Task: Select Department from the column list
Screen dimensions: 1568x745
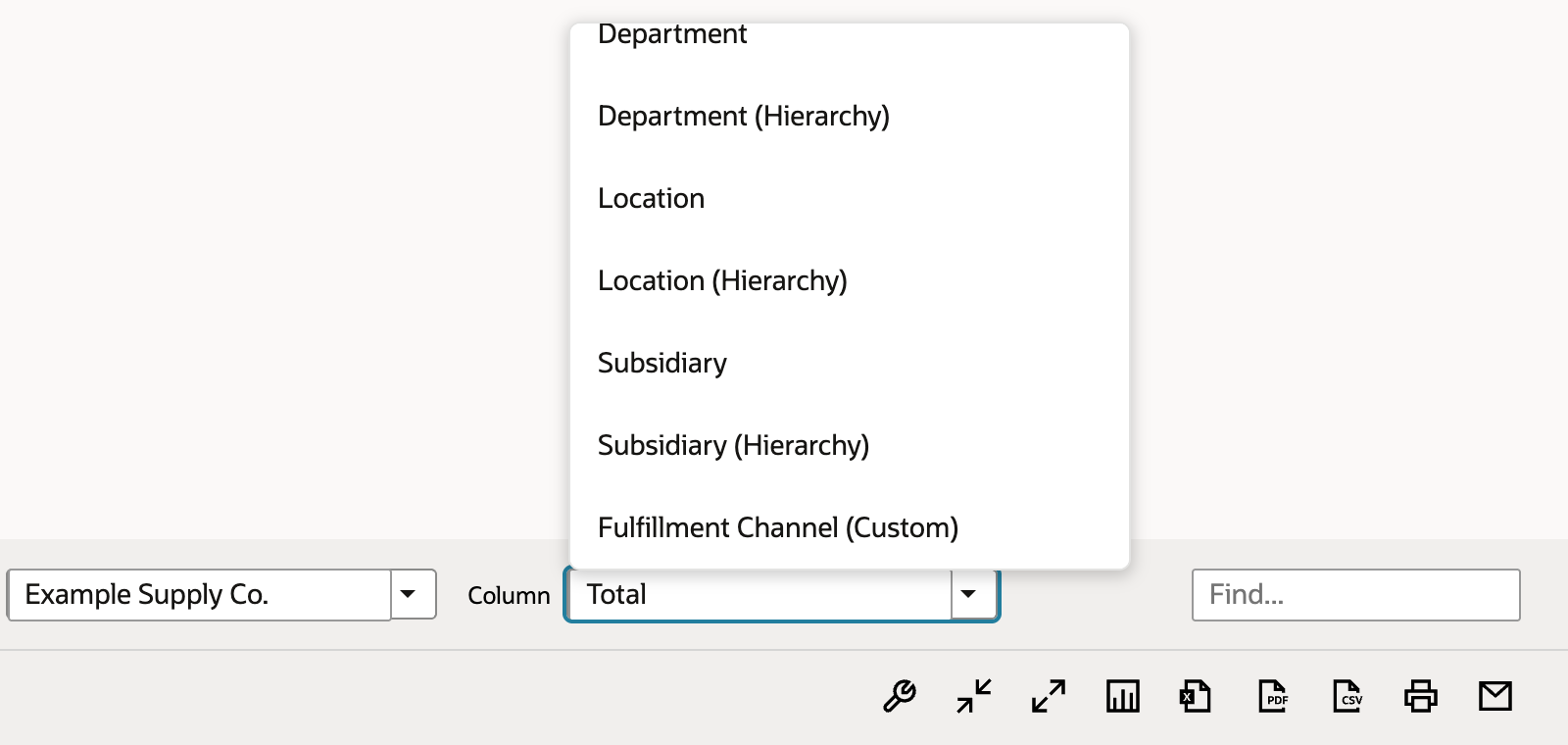Action: click(849, 35)
